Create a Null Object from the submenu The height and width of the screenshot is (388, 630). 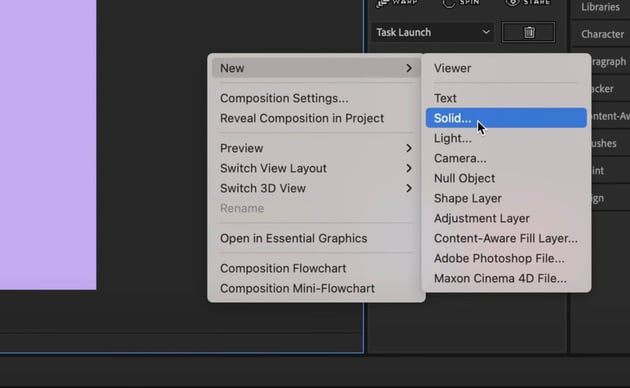tap(506, 178)
